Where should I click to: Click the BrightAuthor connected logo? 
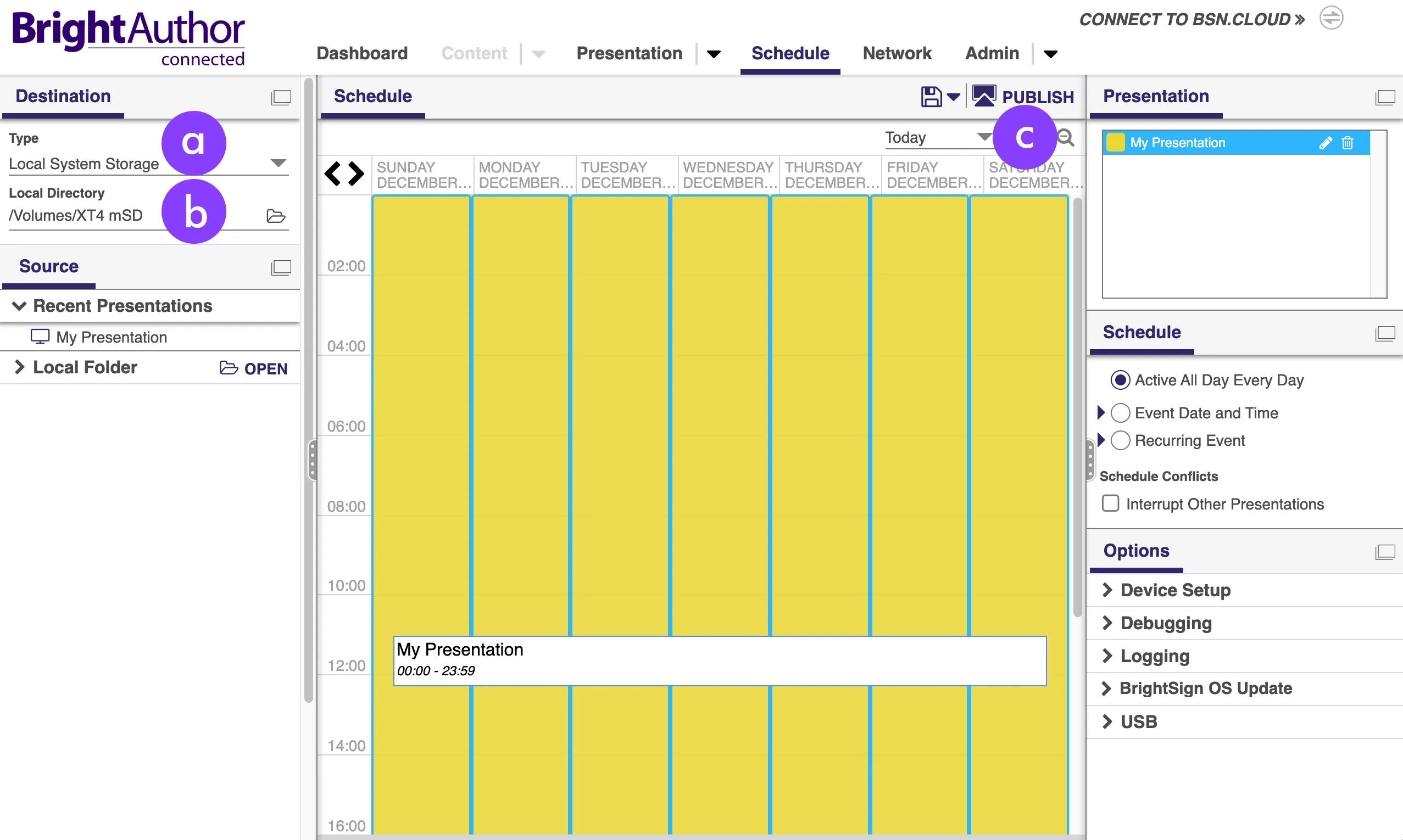[x=128, y=37]
